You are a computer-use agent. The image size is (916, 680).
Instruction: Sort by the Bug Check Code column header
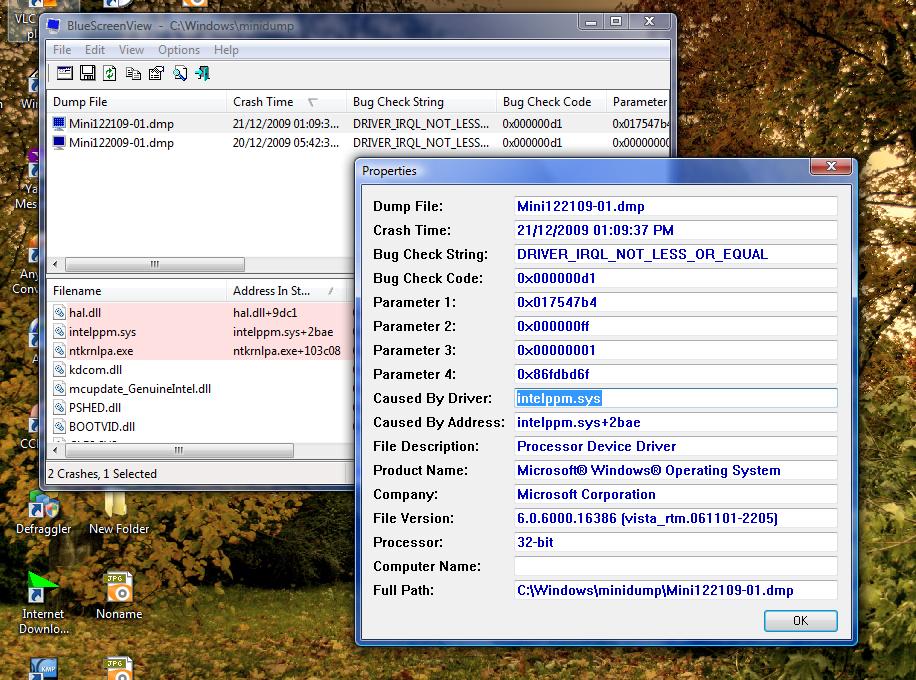point(551,102)
